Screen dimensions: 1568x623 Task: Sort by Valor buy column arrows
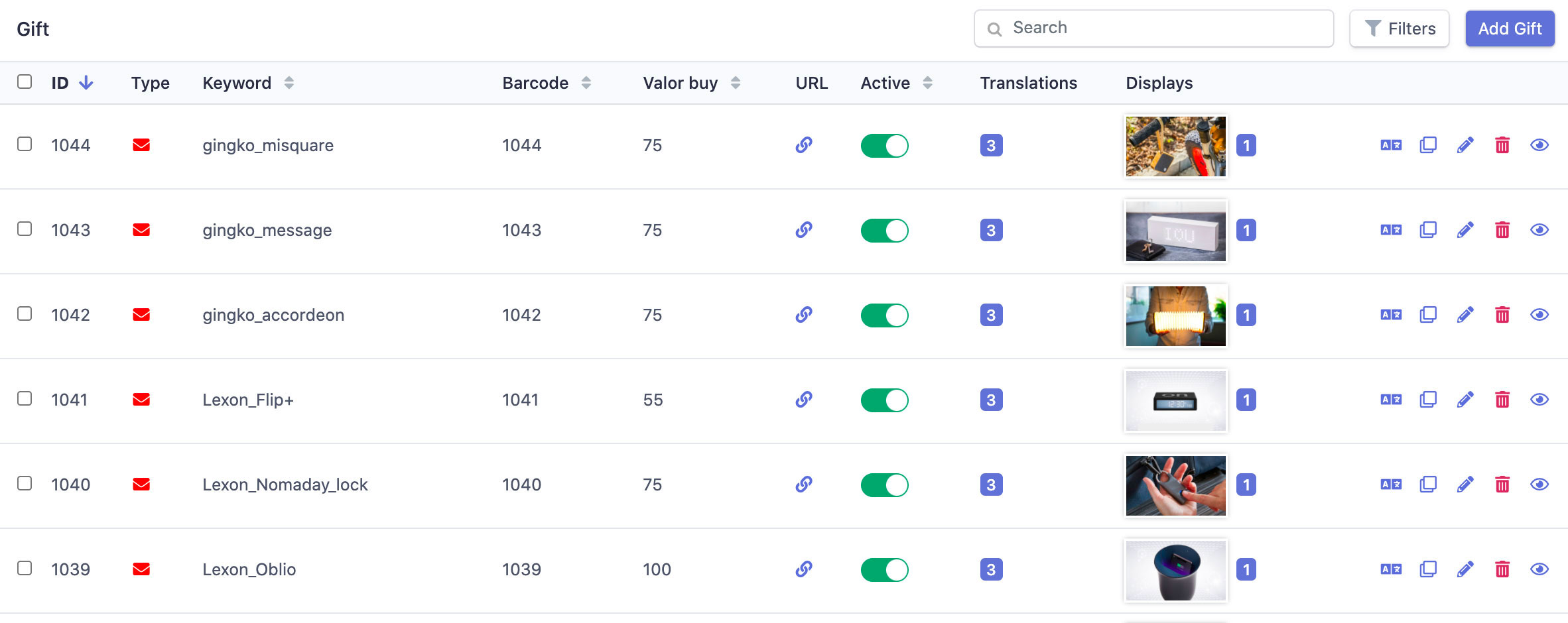735,83
